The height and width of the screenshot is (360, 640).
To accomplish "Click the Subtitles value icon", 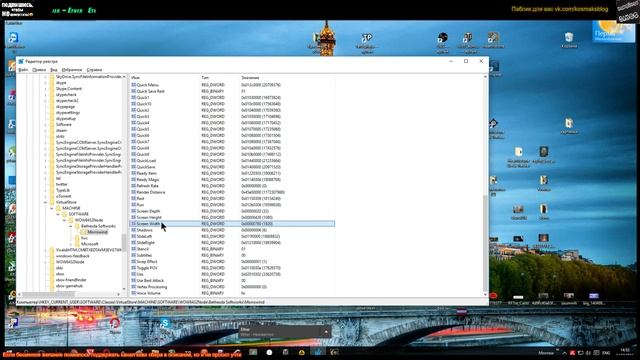I will tap(133, 255).
